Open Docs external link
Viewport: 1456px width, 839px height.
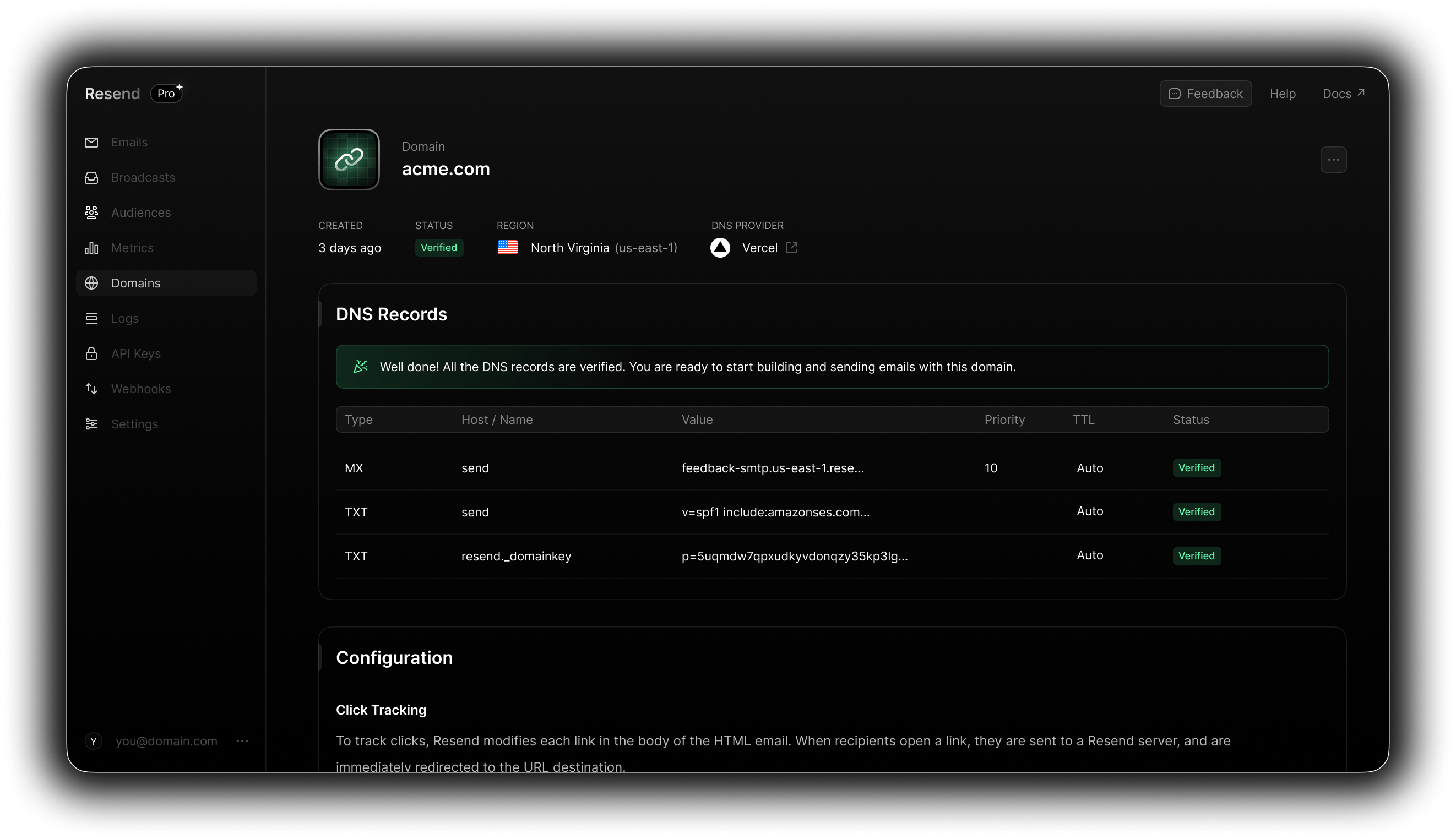click(x=1343, y=94)
